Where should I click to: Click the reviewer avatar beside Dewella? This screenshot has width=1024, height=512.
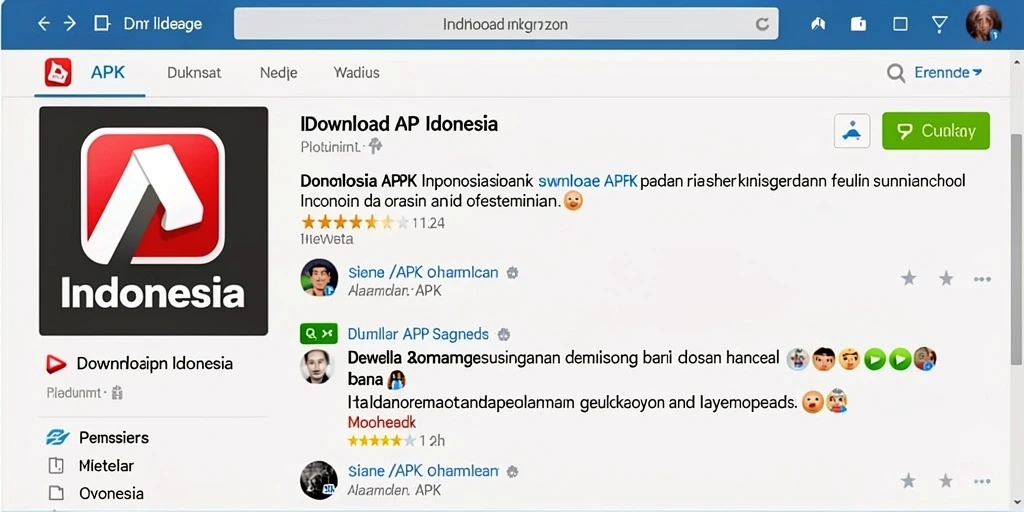coord(318,366)
